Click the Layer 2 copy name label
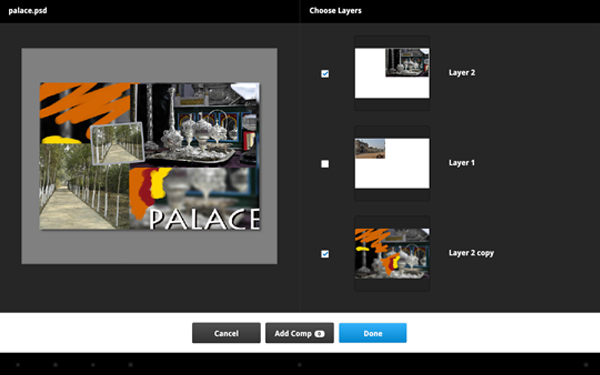The height and width of the screenshot is (375, 600). tap(471, 253)
